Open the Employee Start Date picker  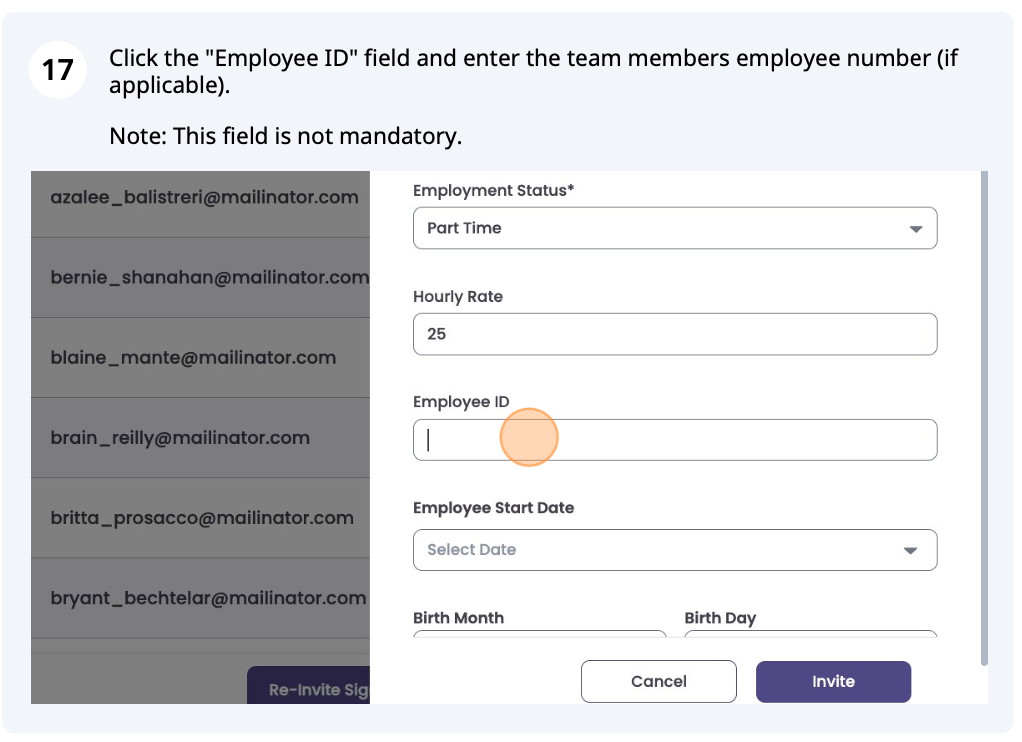(x=674, y=550)
